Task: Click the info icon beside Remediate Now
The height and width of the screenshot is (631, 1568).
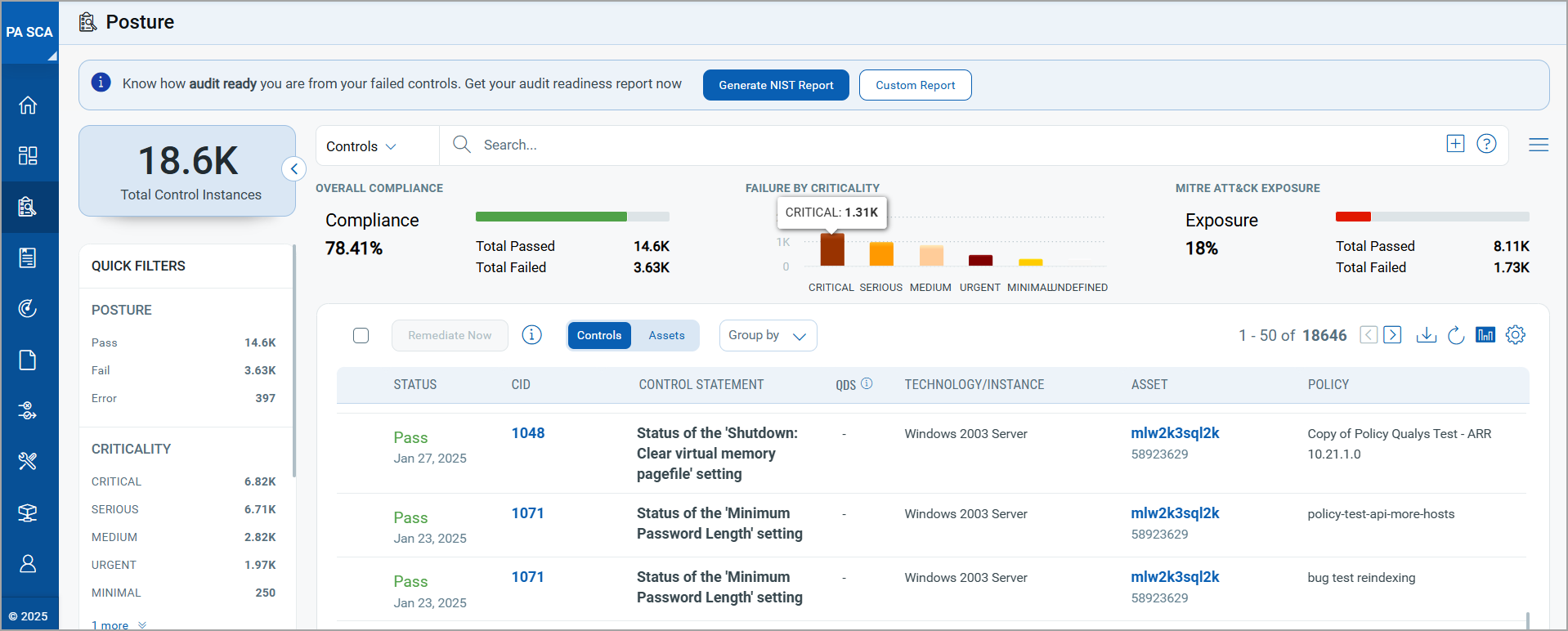Action: pyautogui.click(x=531, y=335)
